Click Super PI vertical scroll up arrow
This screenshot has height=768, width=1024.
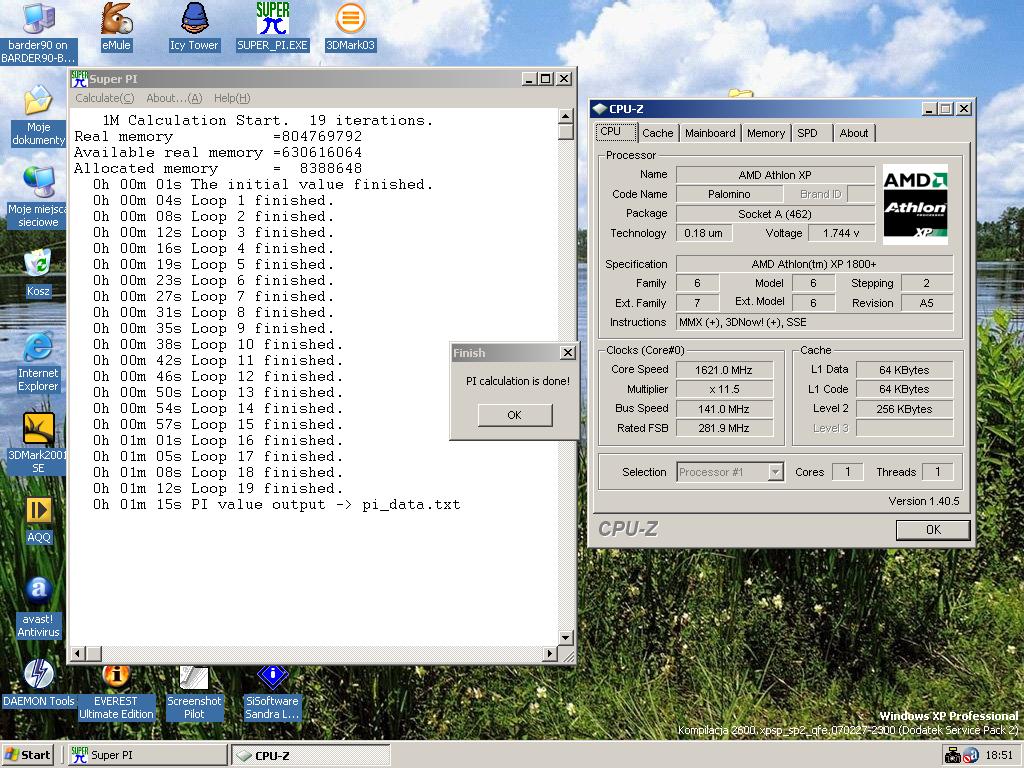pos(566,116)
